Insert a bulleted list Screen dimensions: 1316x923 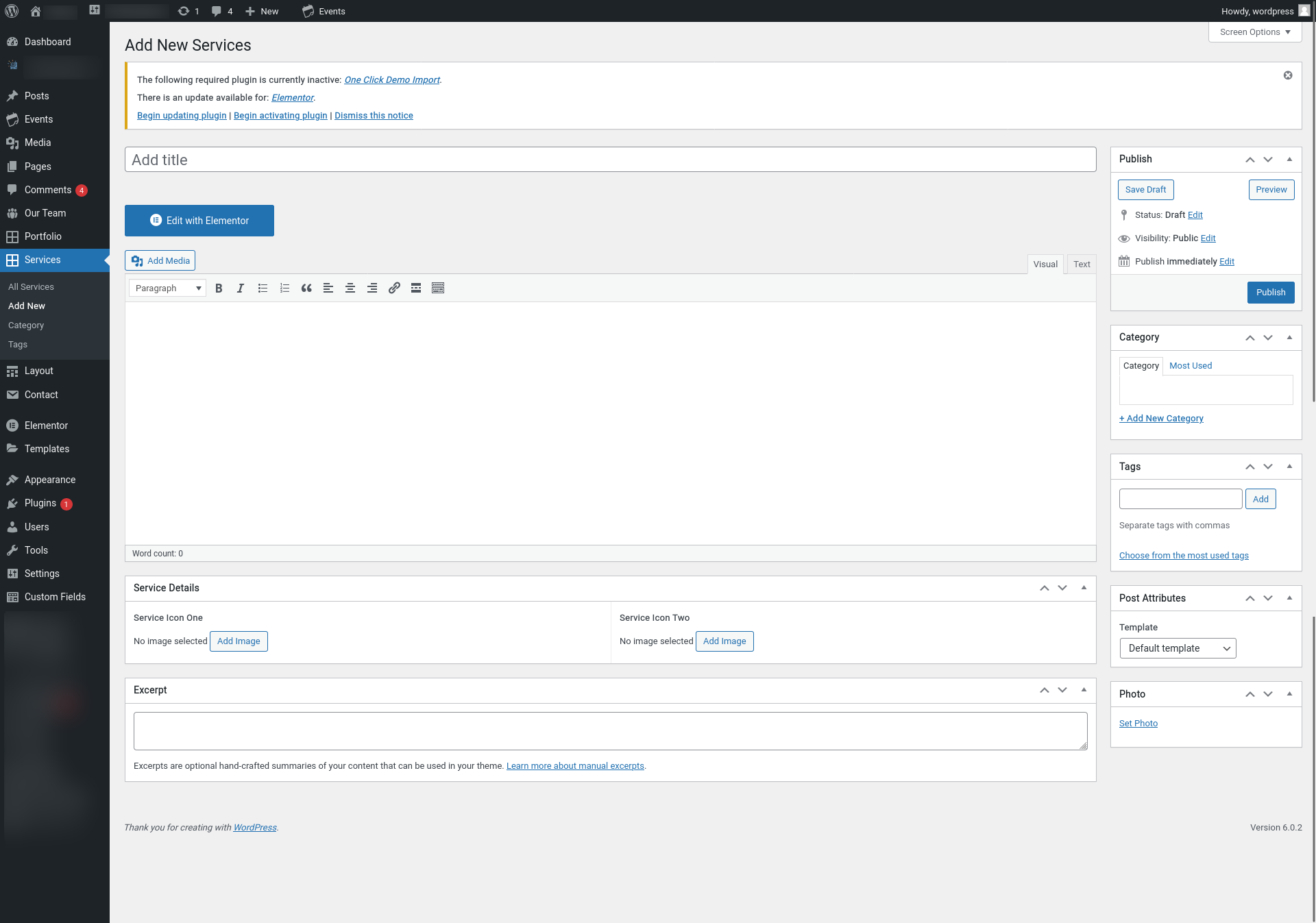click(x=263, y=288)
